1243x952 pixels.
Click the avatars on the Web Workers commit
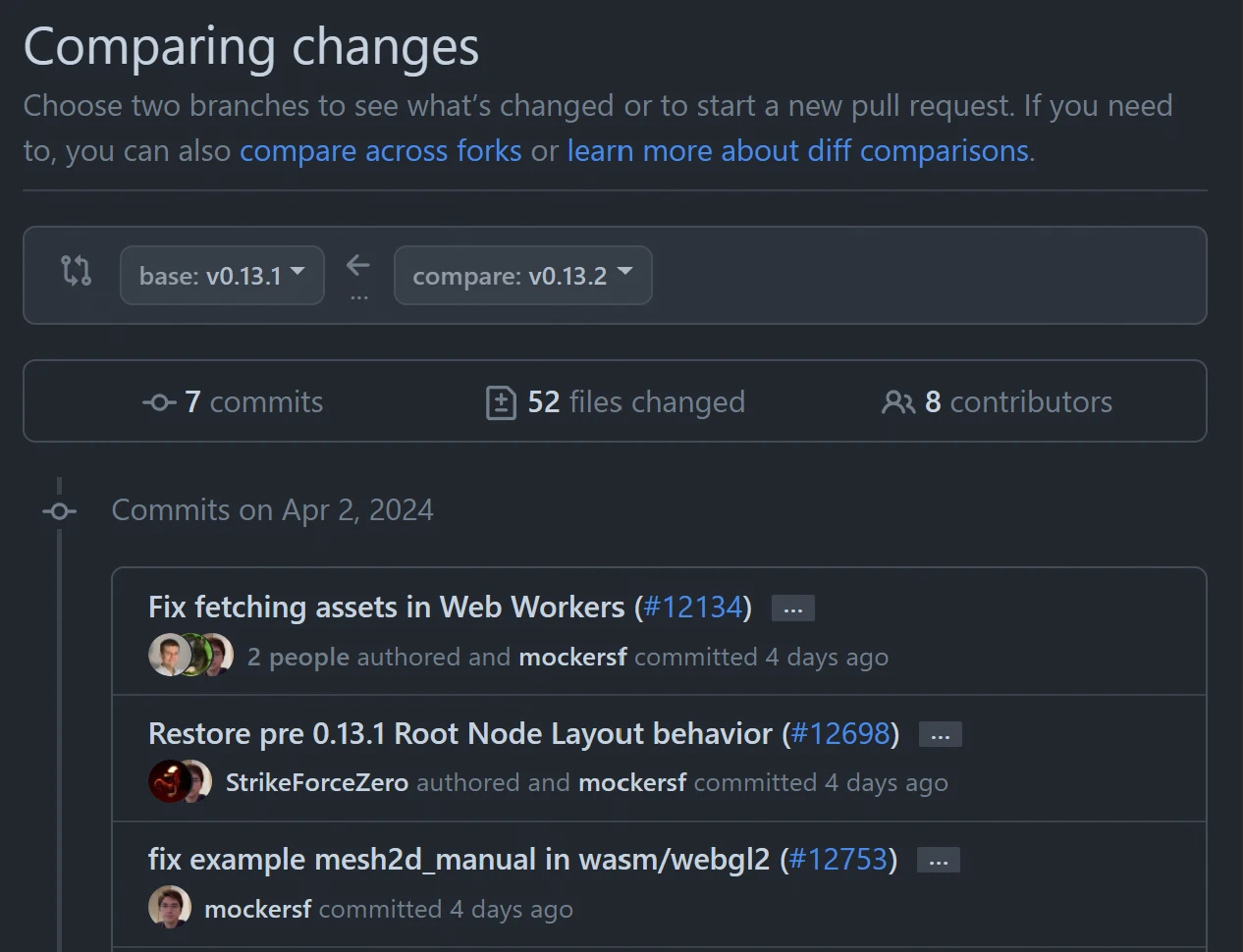(190, 655)
